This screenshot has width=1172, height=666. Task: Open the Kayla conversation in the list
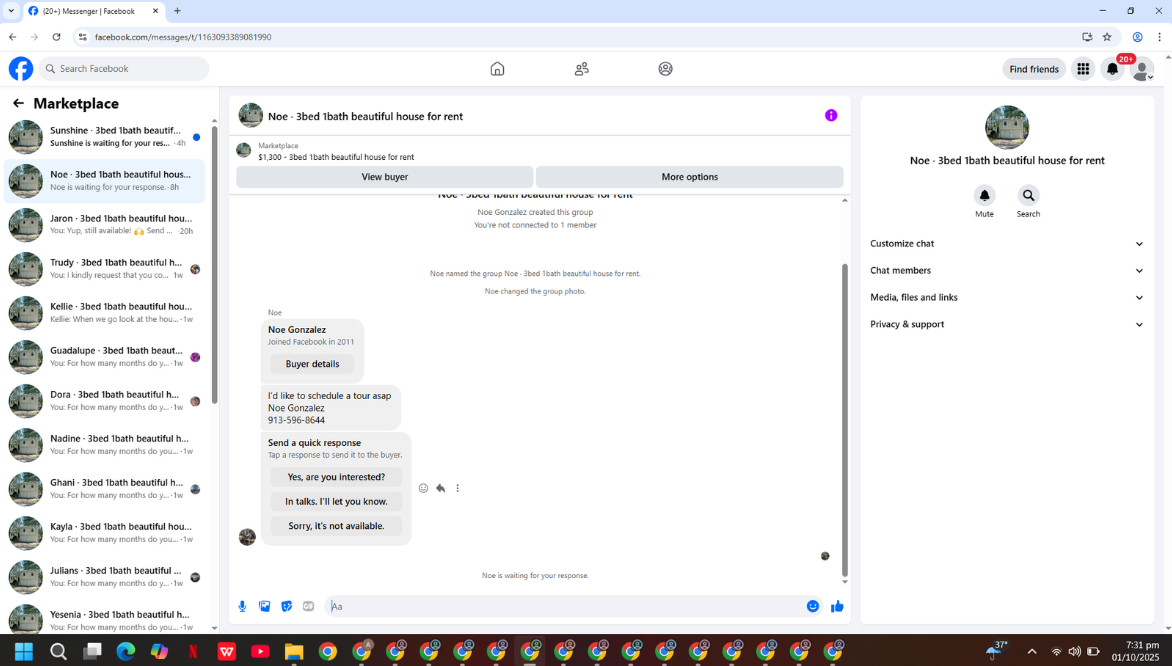point(105,533)
